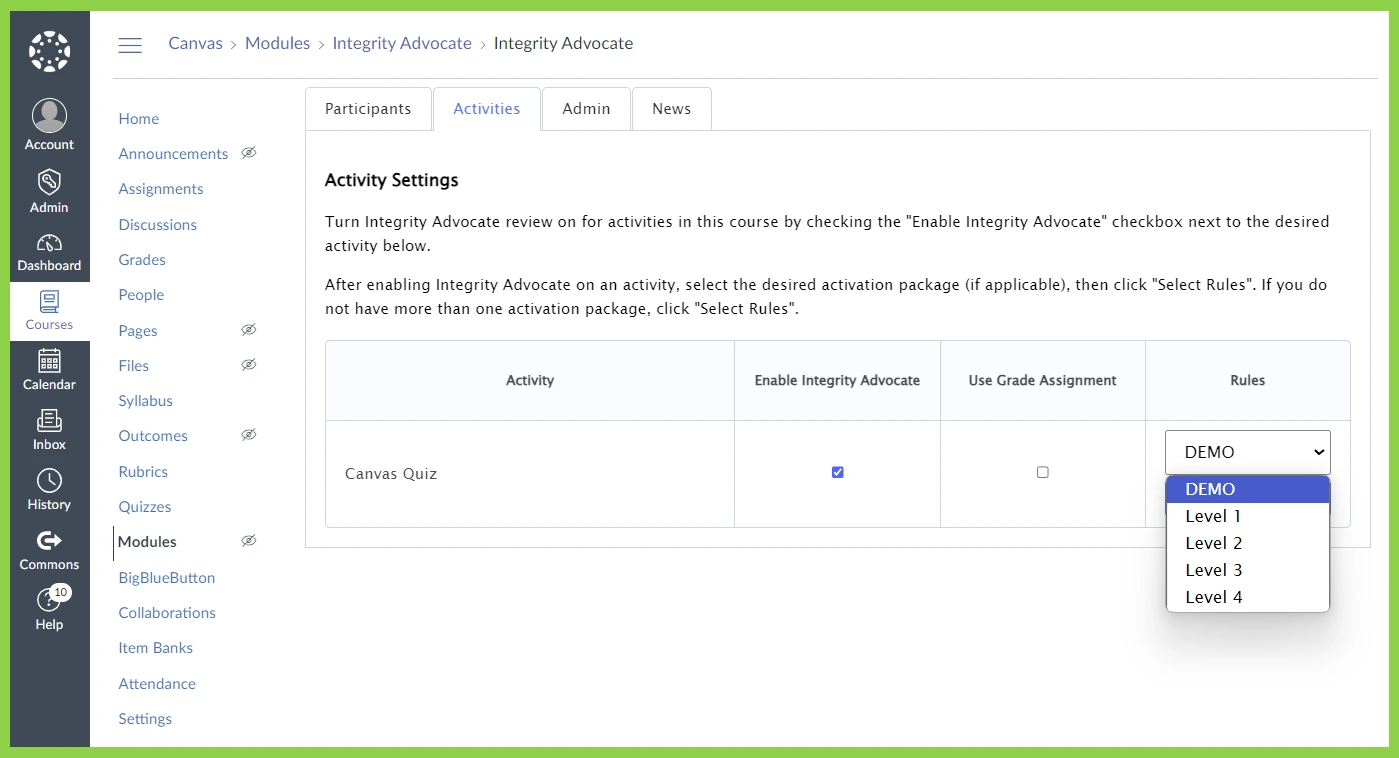Open Rubrics in course navigation
Image resolution: width=1399 pixels, height=758 pixels.
[143, 471]
